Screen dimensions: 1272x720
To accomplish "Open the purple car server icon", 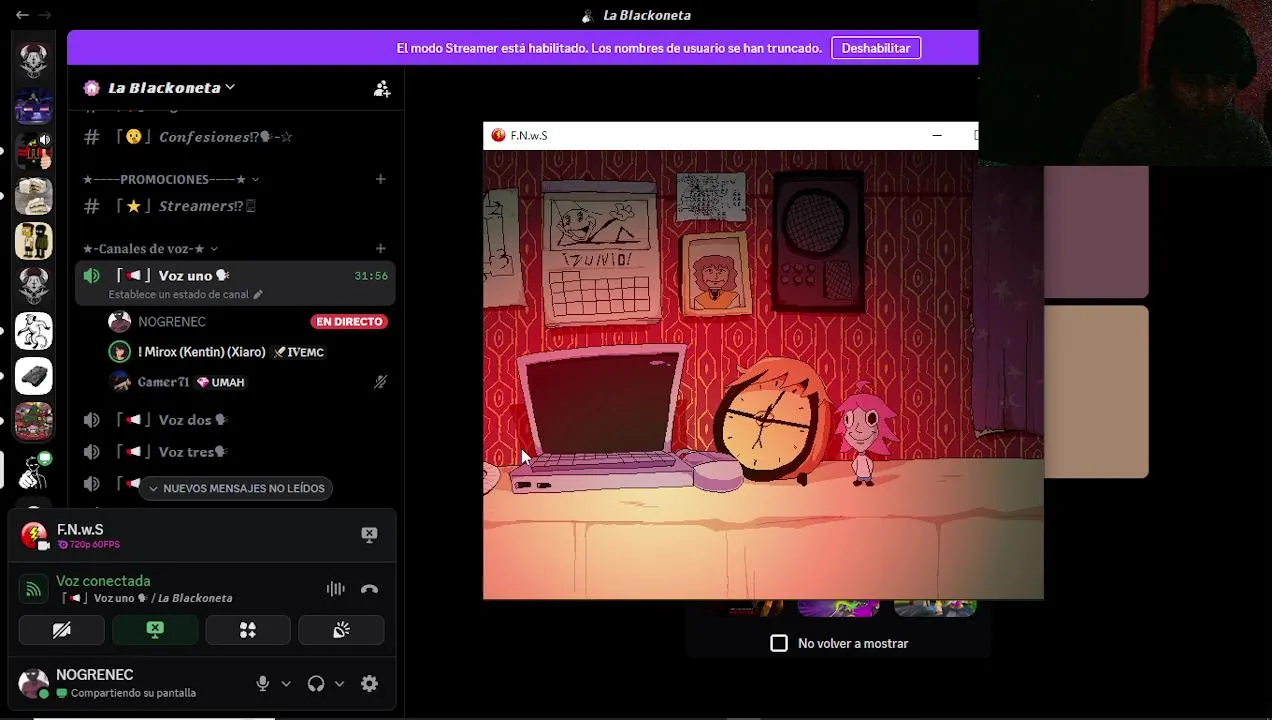I will [34, 106].
